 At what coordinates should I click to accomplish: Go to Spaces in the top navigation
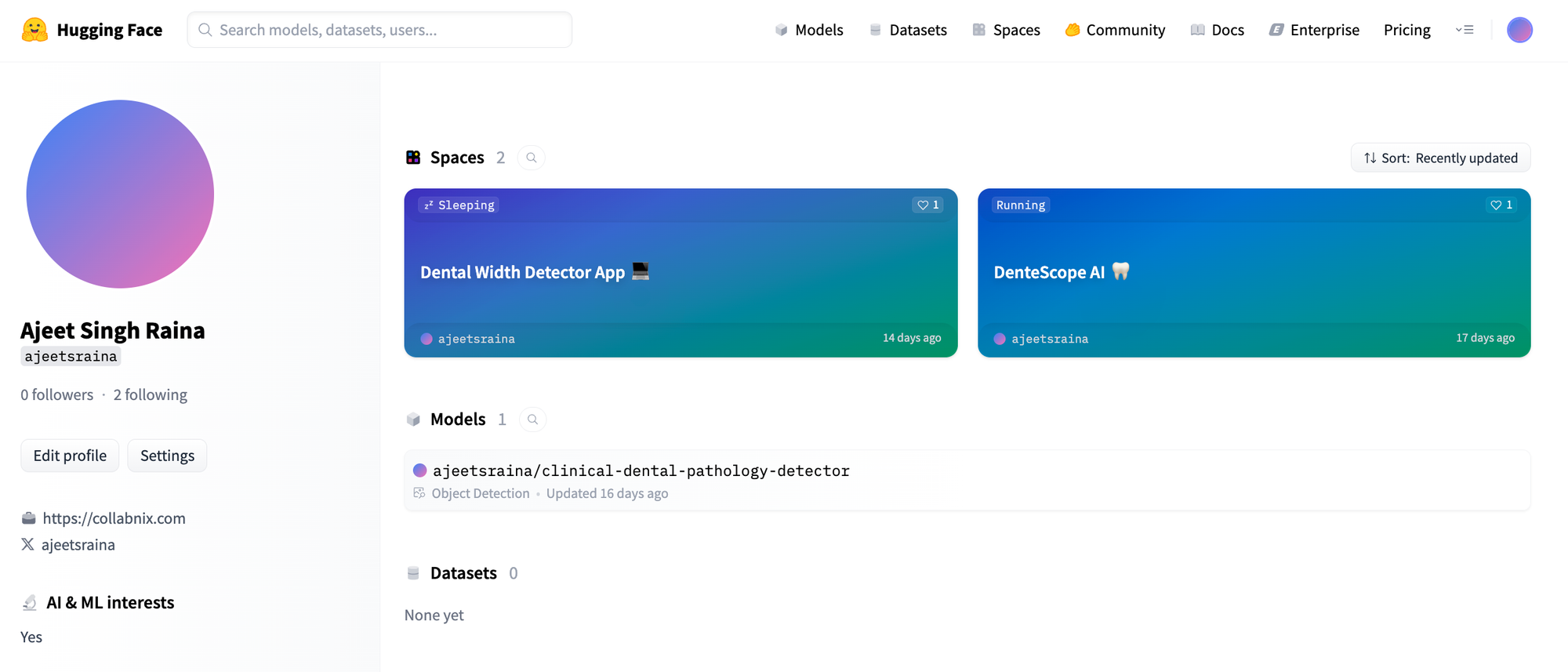1006,30
